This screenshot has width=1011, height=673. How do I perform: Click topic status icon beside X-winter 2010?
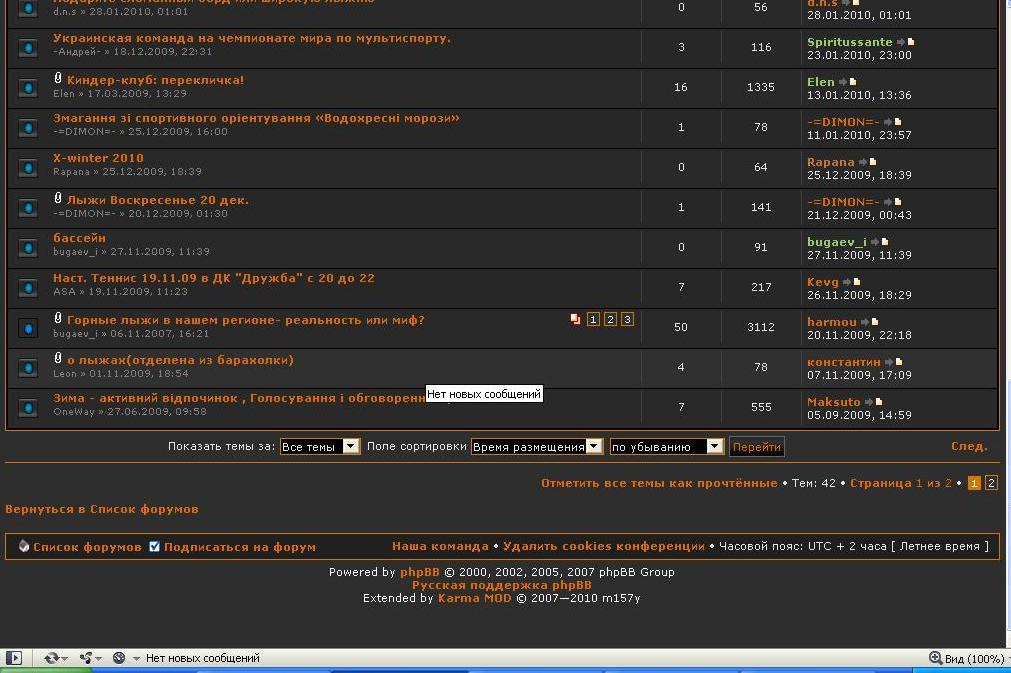pos(28,167)
